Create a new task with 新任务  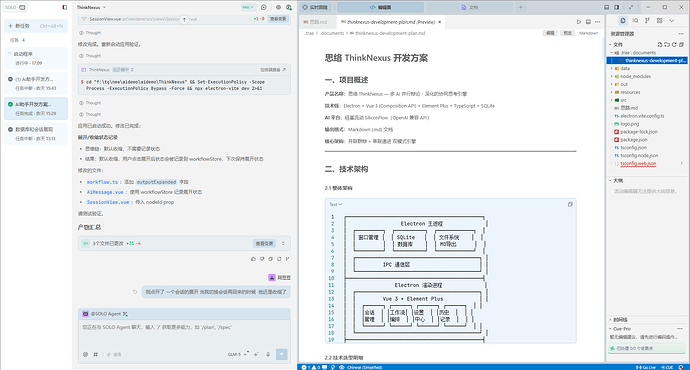click(x=36, y=26)
